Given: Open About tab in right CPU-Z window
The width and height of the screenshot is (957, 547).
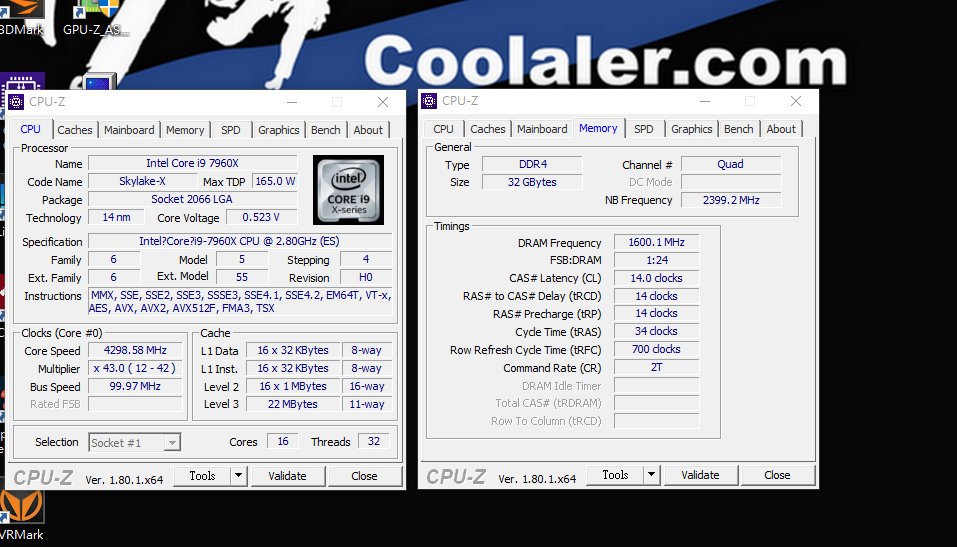Looking at the screenshot, I should (x=781, y=129).
